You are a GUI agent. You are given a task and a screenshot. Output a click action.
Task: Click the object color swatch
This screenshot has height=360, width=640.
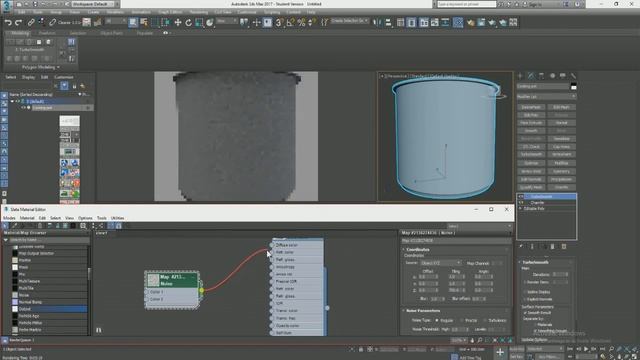[x=573, y=87]
